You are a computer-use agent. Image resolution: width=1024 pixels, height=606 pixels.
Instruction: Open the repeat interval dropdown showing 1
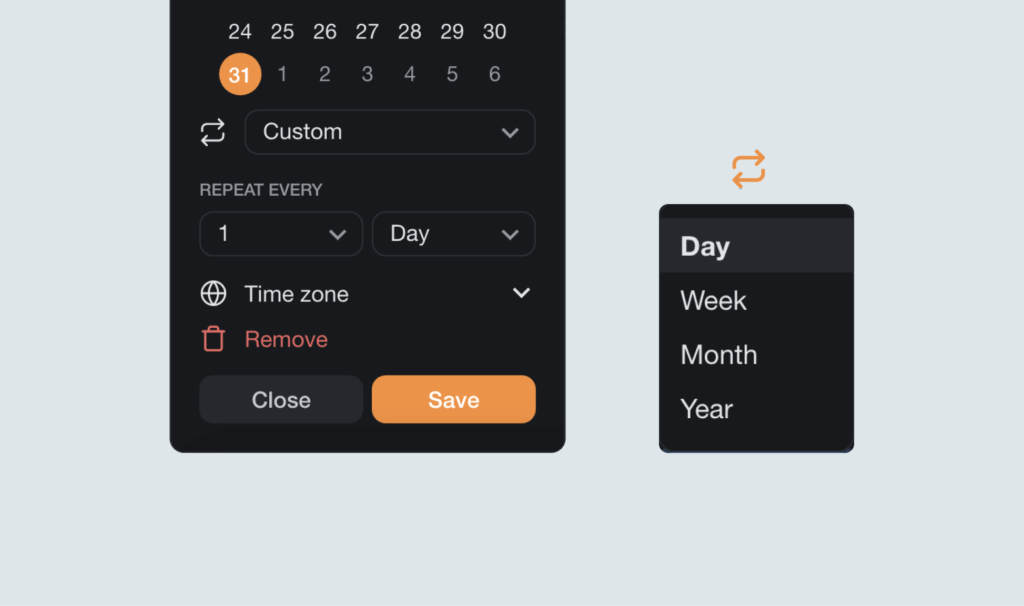(280, 233)
